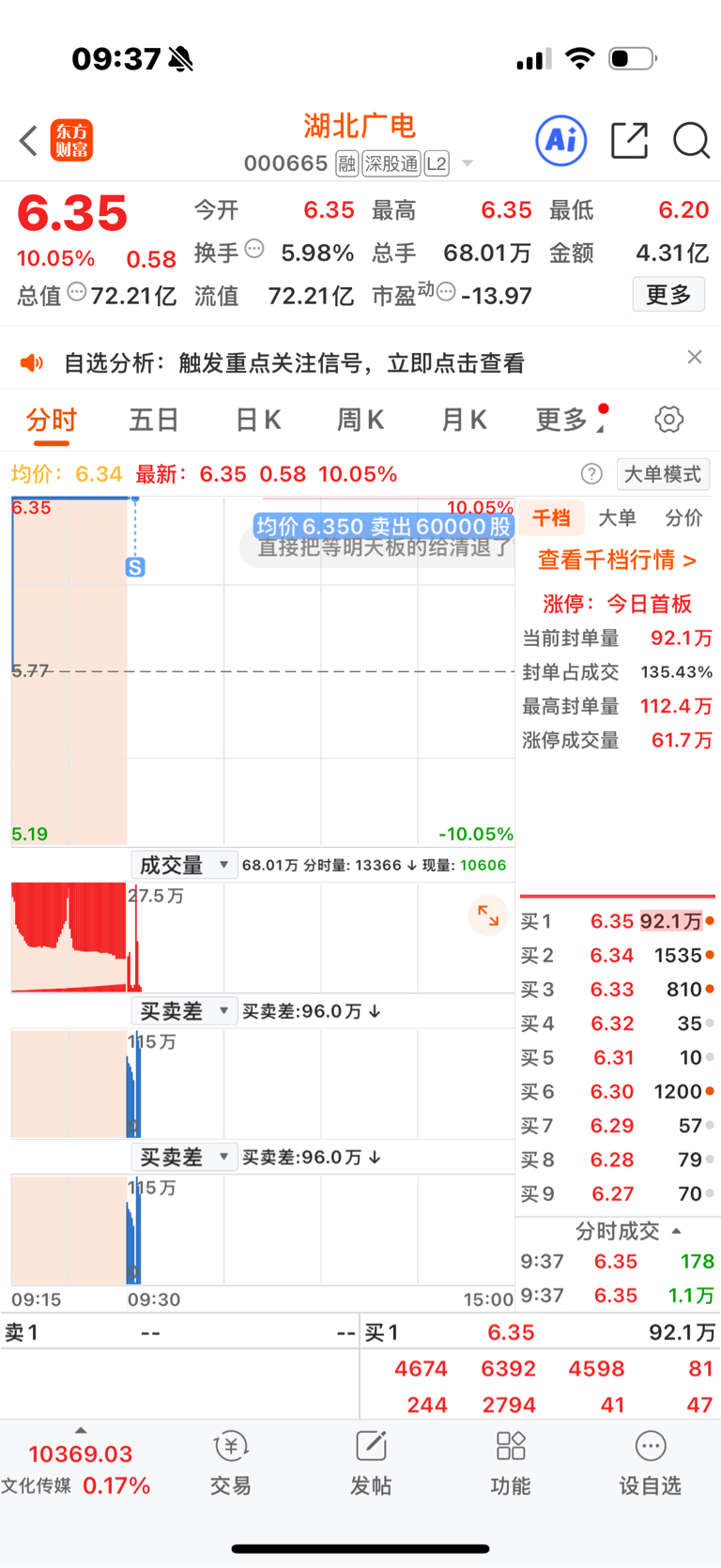Tap the blue S sell marker on chart

[x=135, y=567]
